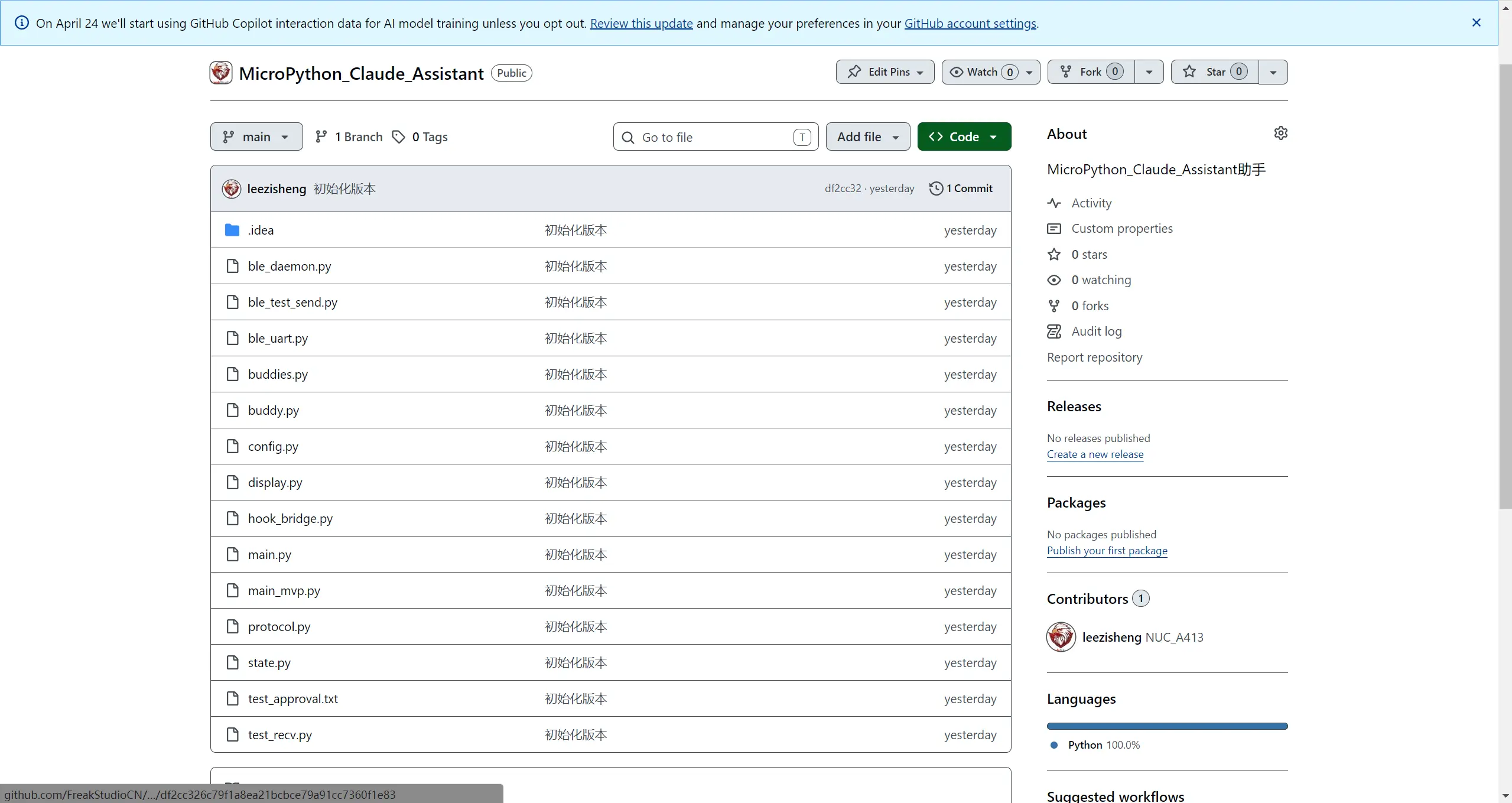1512x803 pixels.
Task: Open the main.py file
Action: pos(269,554)
